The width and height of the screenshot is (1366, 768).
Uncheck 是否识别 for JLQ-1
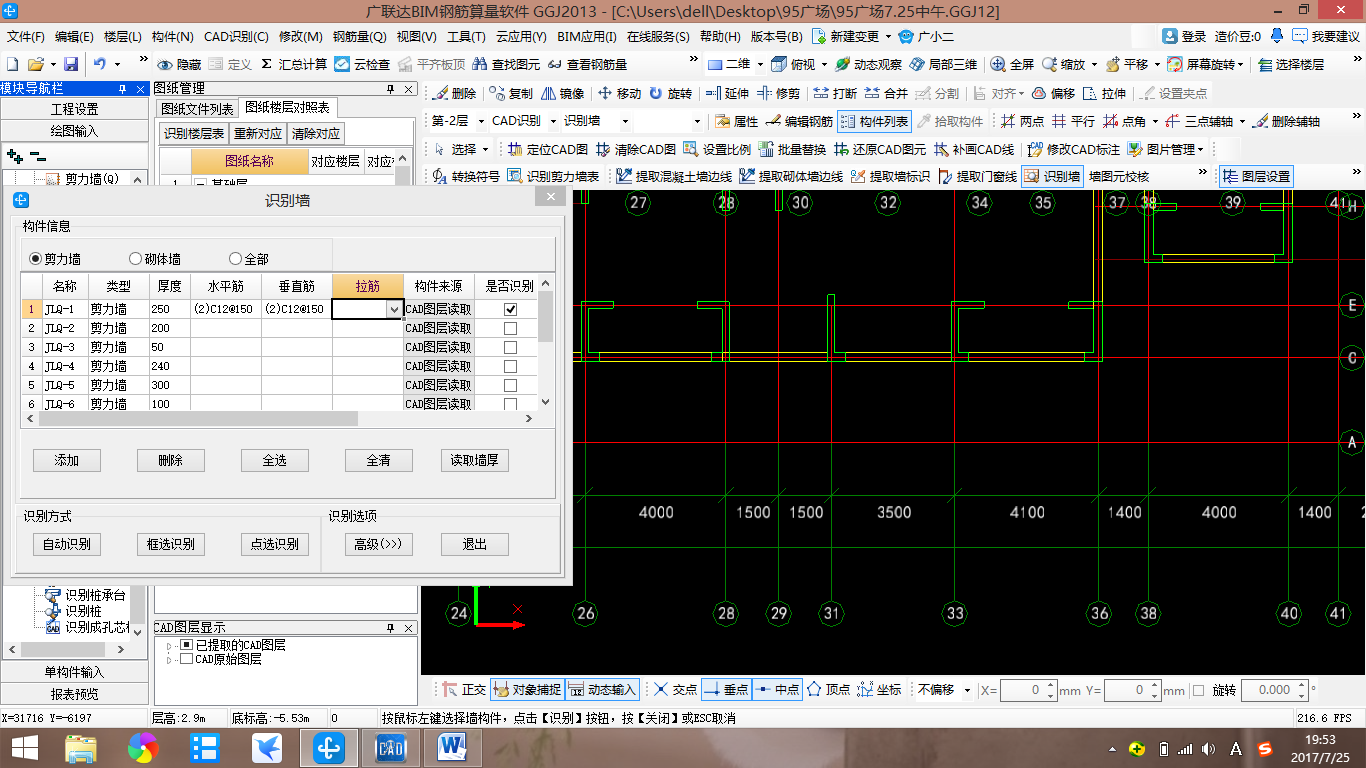click(x=510, y=310)
